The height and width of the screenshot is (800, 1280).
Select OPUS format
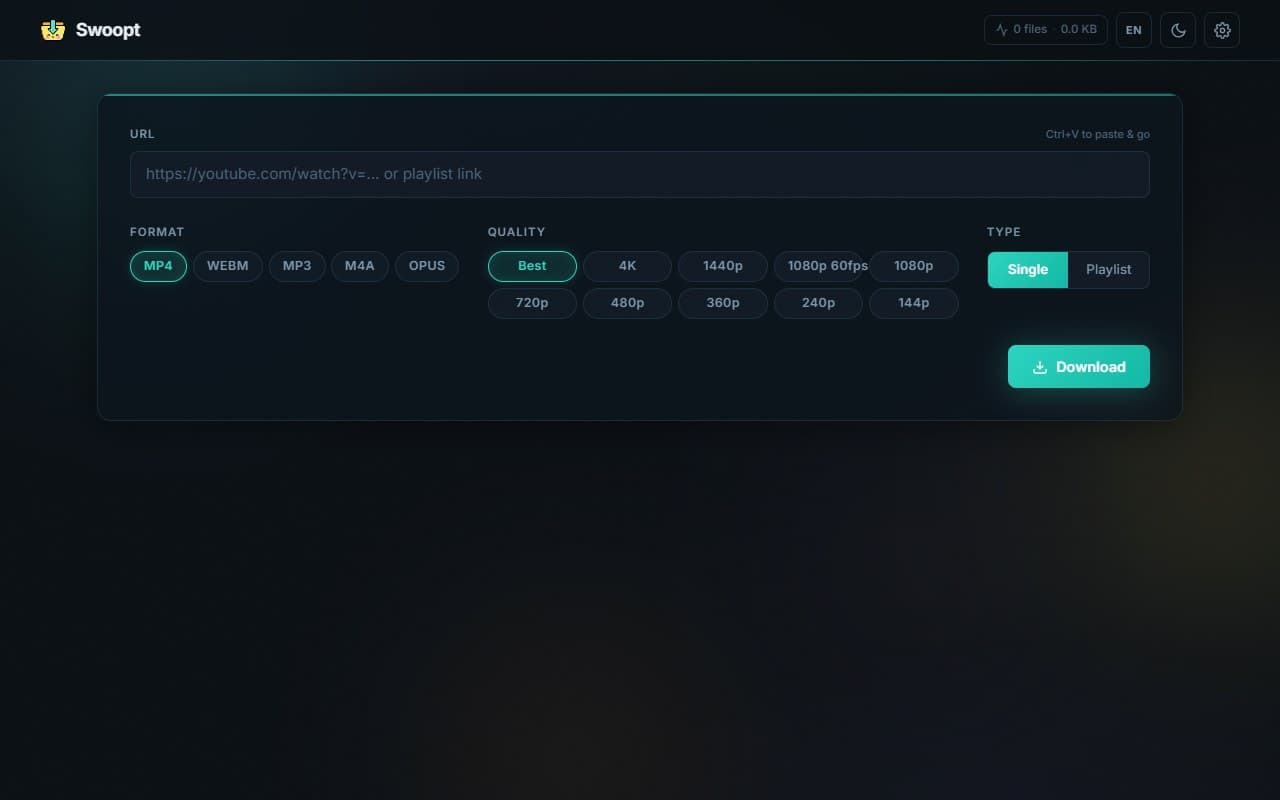coord(427,266)
